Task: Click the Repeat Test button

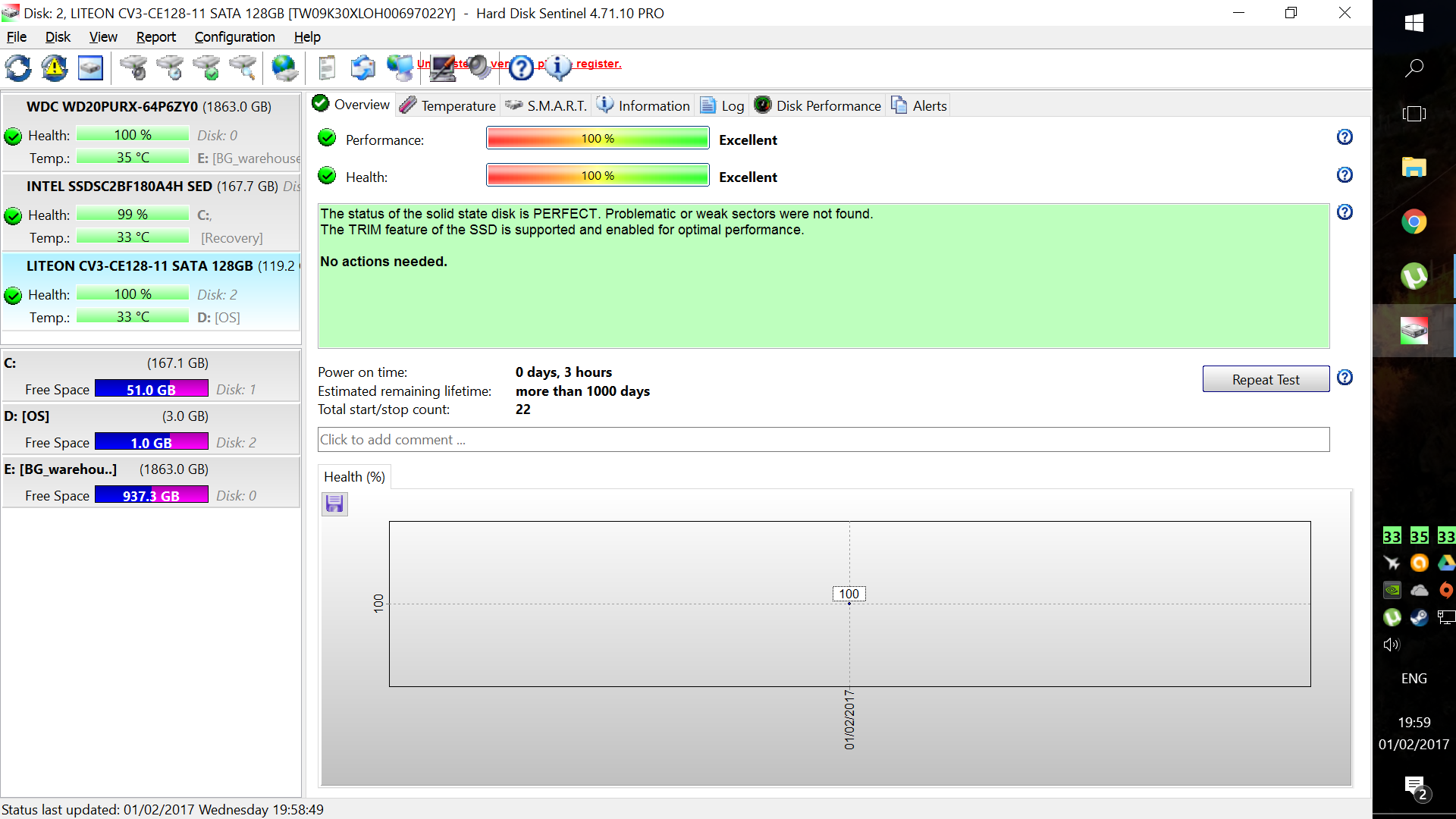Action: (1265, 379)
